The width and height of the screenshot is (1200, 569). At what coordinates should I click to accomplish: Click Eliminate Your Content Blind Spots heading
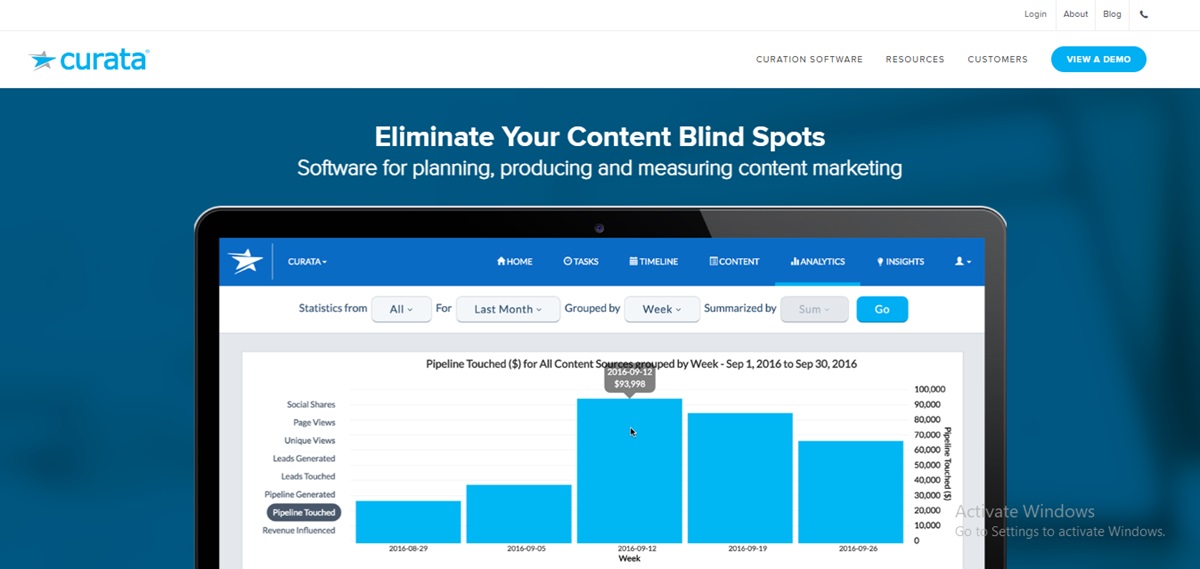[600, 137]
